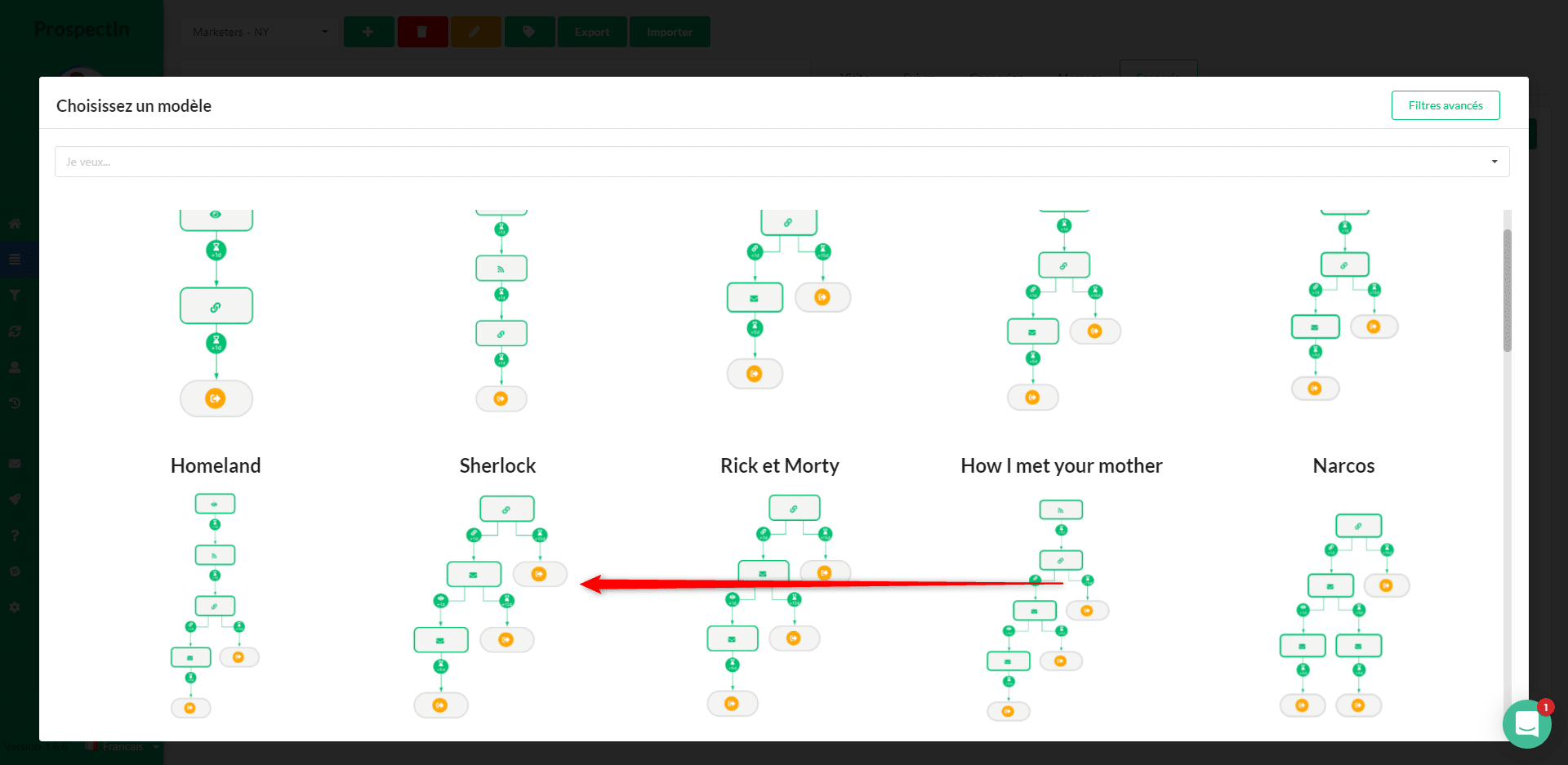Open the Home icon in the left sidebar
1568x765 pixels.
click(x=15, y=223)
